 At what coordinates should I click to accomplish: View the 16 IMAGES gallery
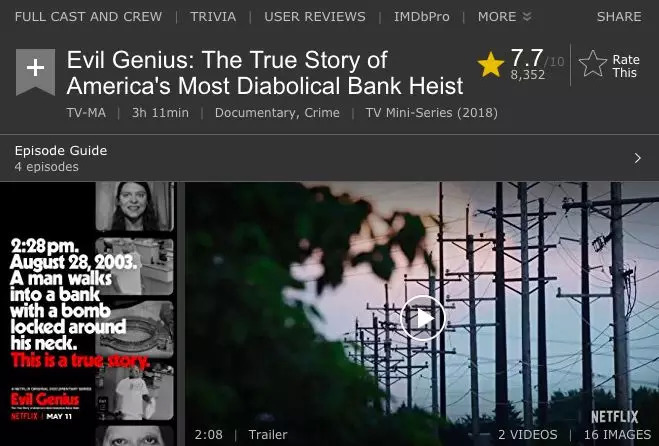[617, 434]
